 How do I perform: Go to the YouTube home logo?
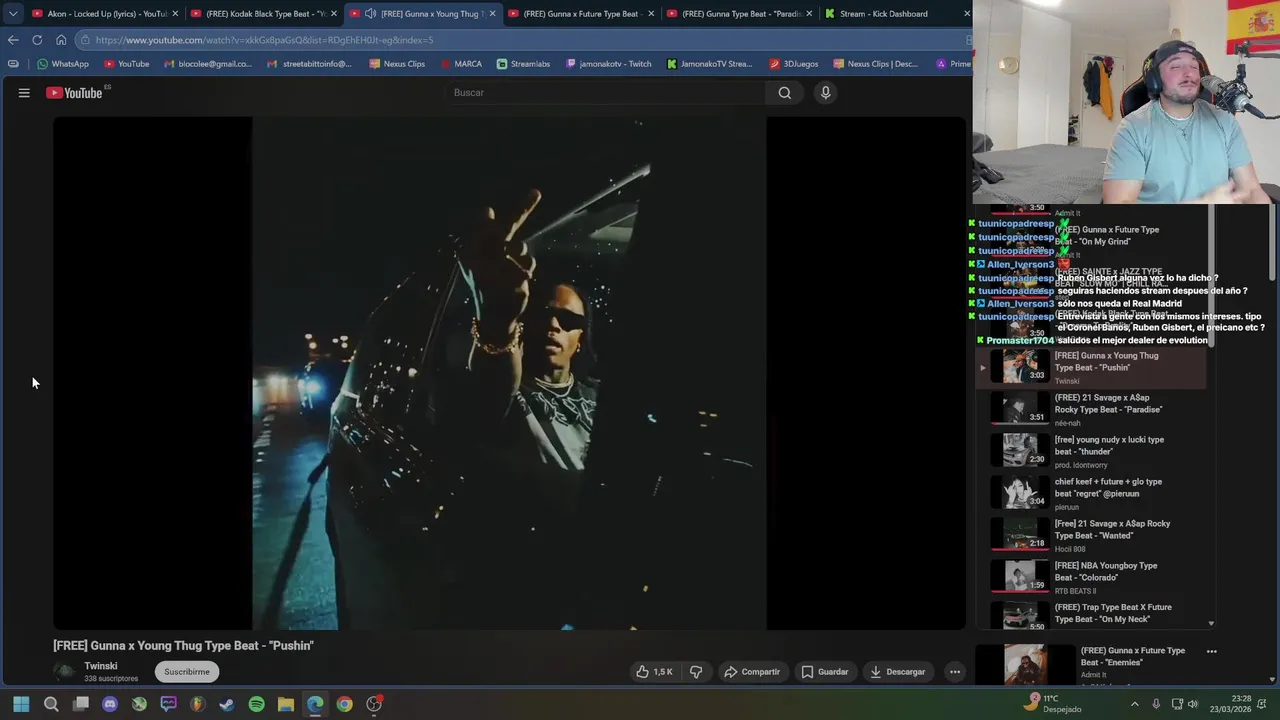pyautogui.click(x=77, y=93)
